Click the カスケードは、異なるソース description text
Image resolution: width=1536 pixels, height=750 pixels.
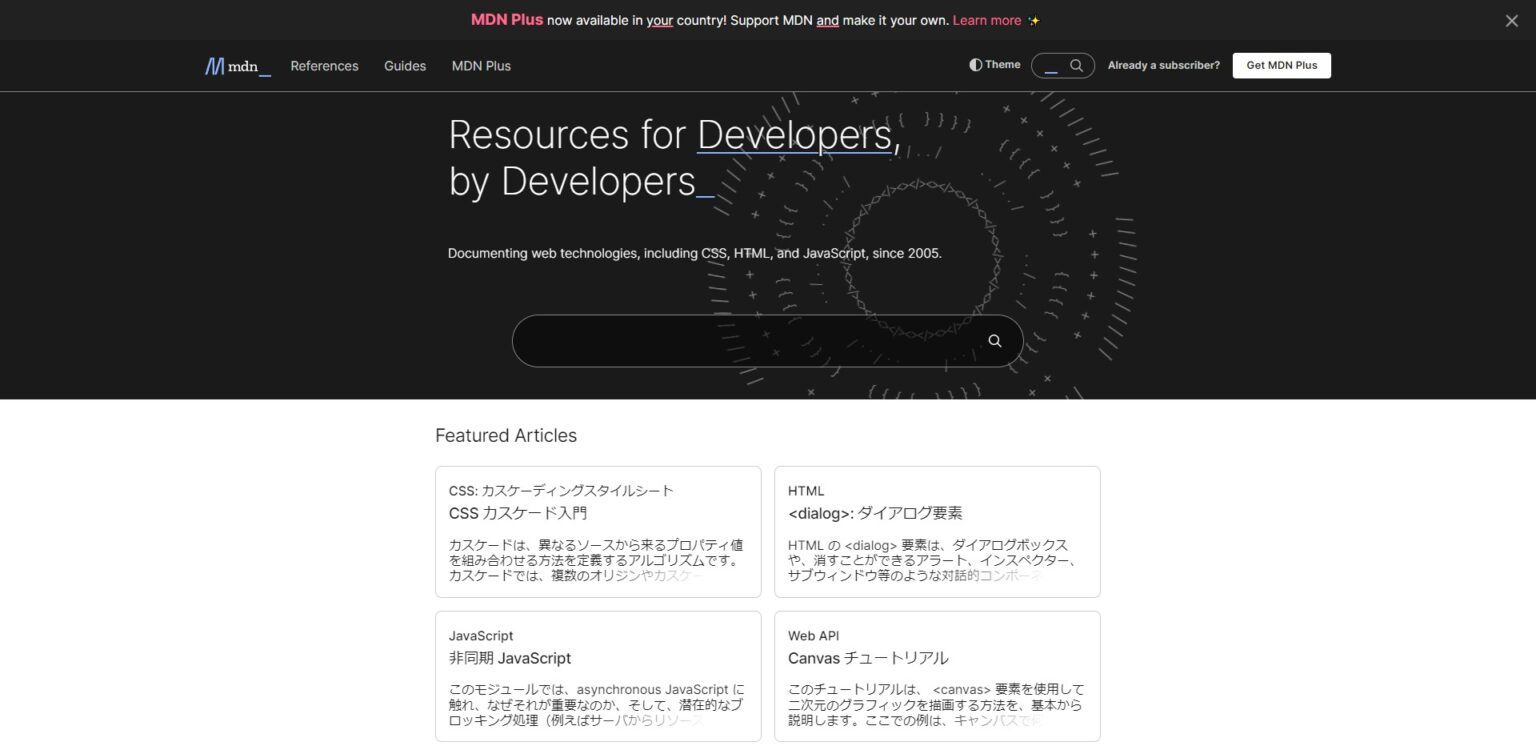pyautogui.click(x=596, y=560)
